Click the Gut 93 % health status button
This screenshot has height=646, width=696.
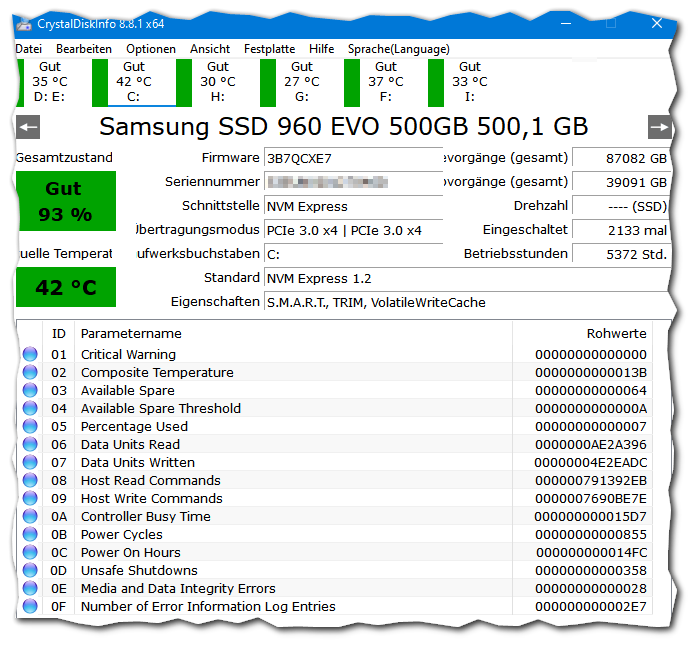click(x=66, y=201)
